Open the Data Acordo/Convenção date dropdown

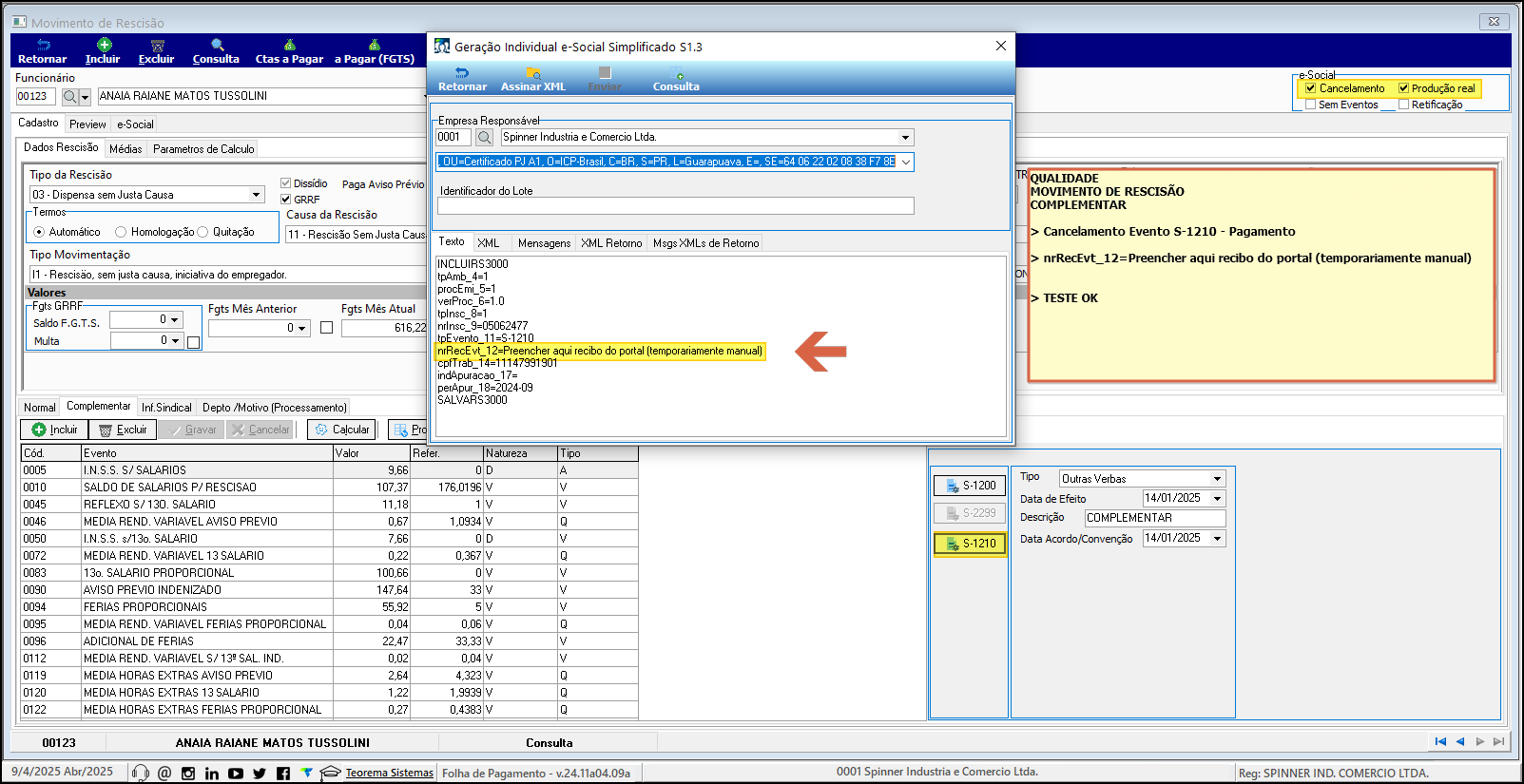(1217, 538)
